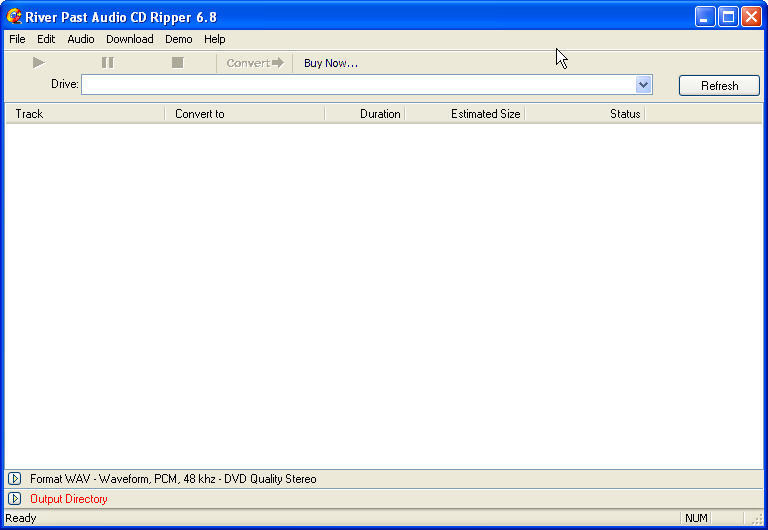Click the NUM indicator in status bar
The image size is (768, 530).
pos(696,518)
